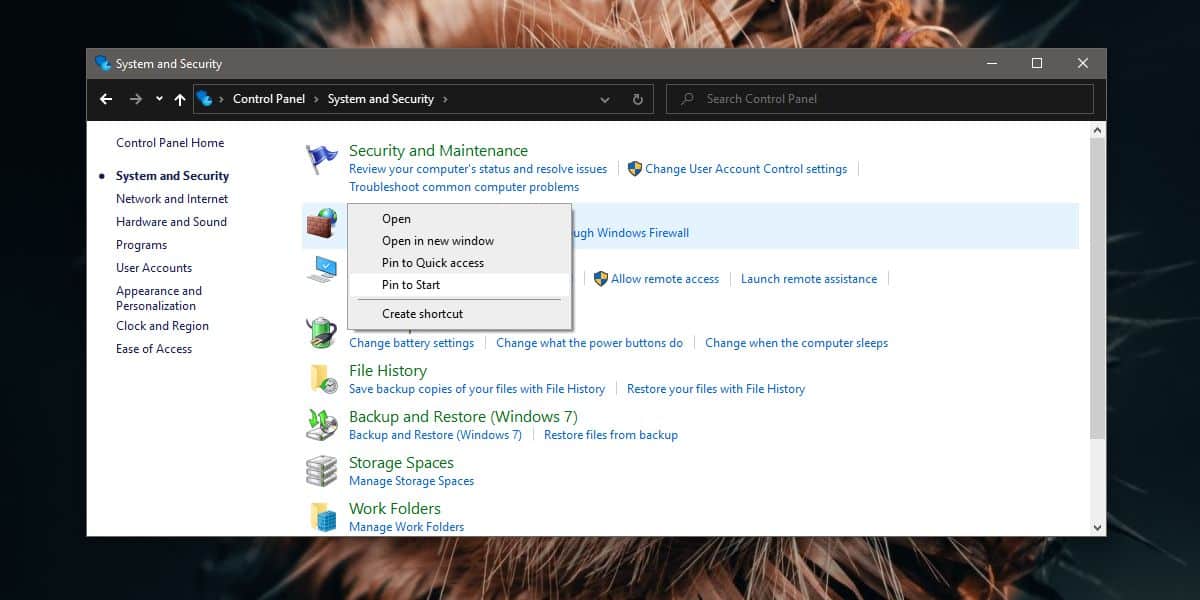Click the title bar System and Security icon
The height and width of the screenshot is (600, 1200).
[x=103, y=63]
